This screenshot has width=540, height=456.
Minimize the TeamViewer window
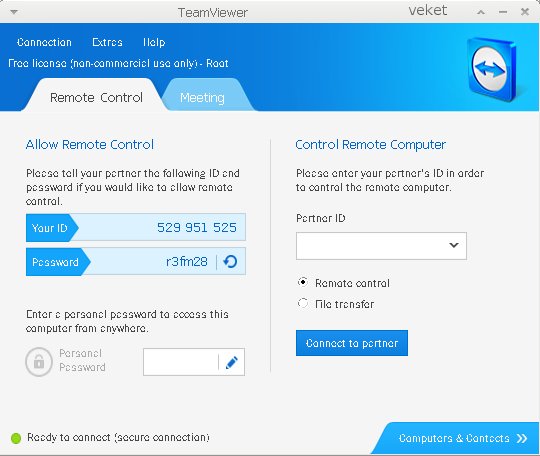click(503, 12)
